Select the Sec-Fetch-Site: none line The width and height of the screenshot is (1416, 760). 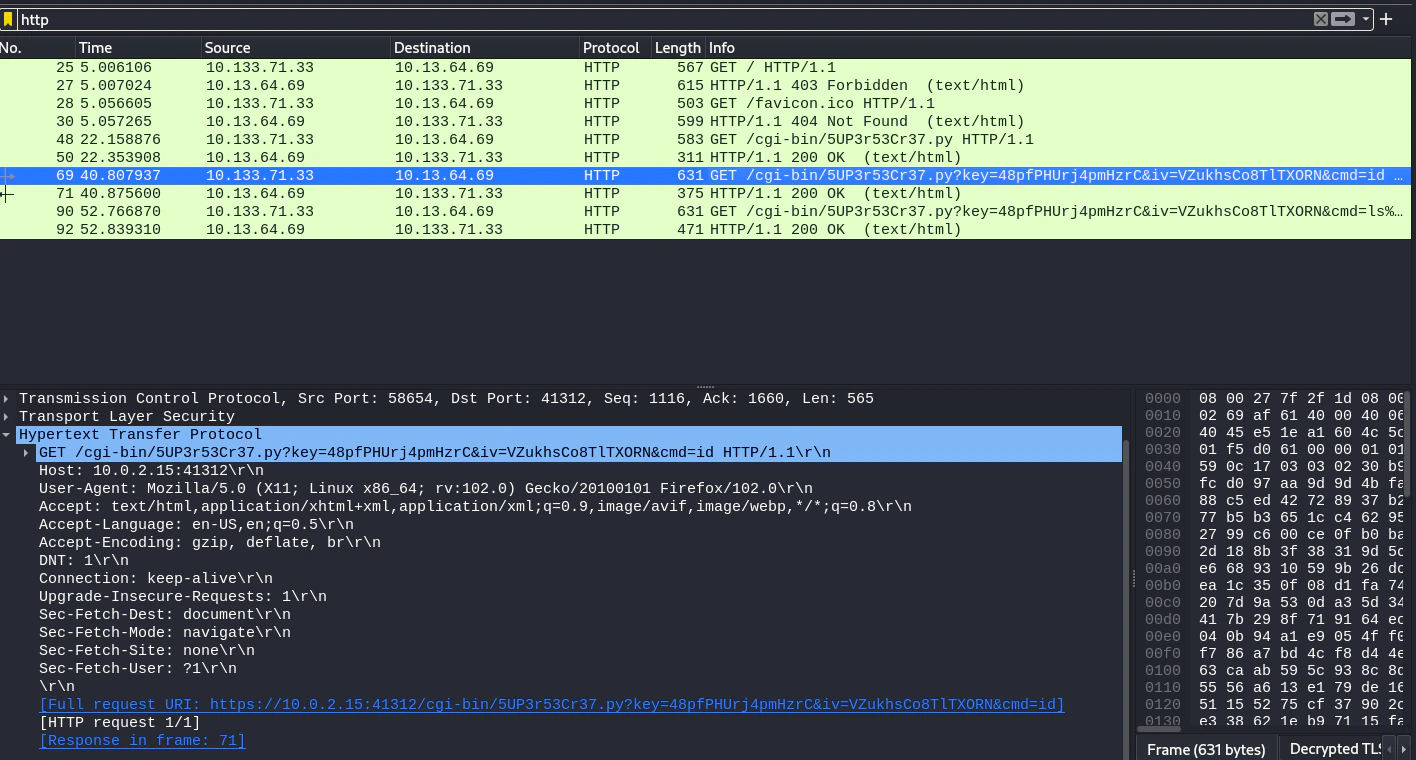147,651
